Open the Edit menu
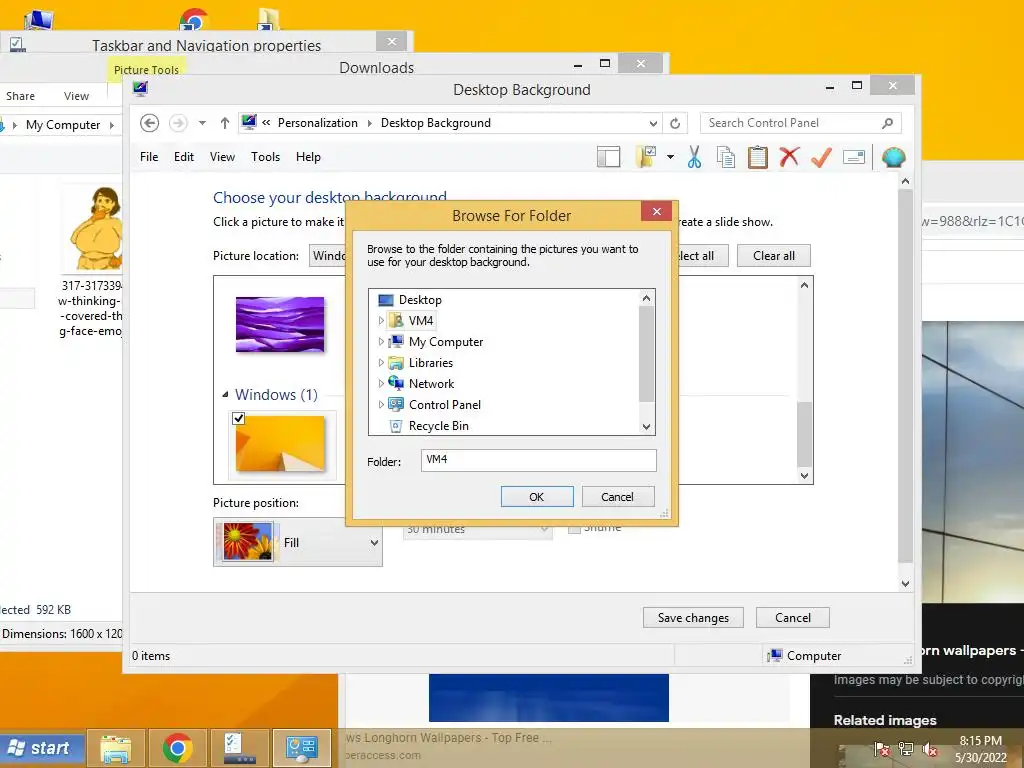This screenshot has height=768, width=1024. point(184,157)
